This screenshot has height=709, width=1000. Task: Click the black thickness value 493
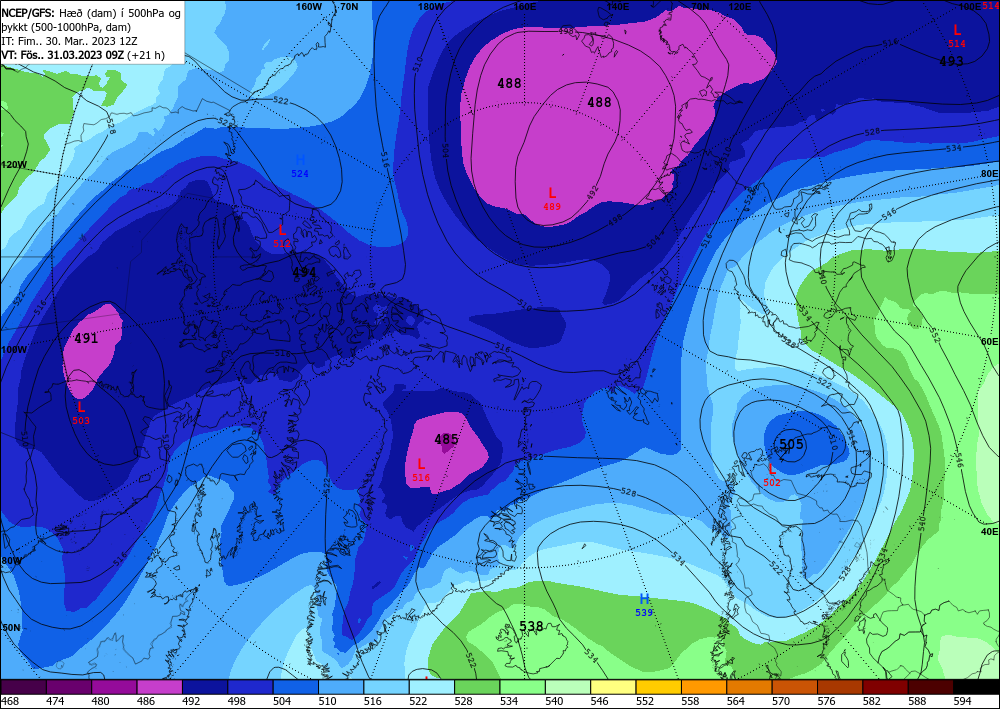pos(951,61)
